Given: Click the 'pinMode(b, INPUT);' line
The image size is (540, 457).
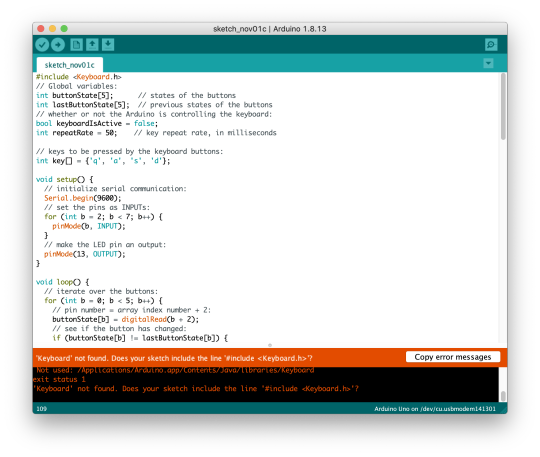Looking at the screenshot, I should [x=89, y=226].
